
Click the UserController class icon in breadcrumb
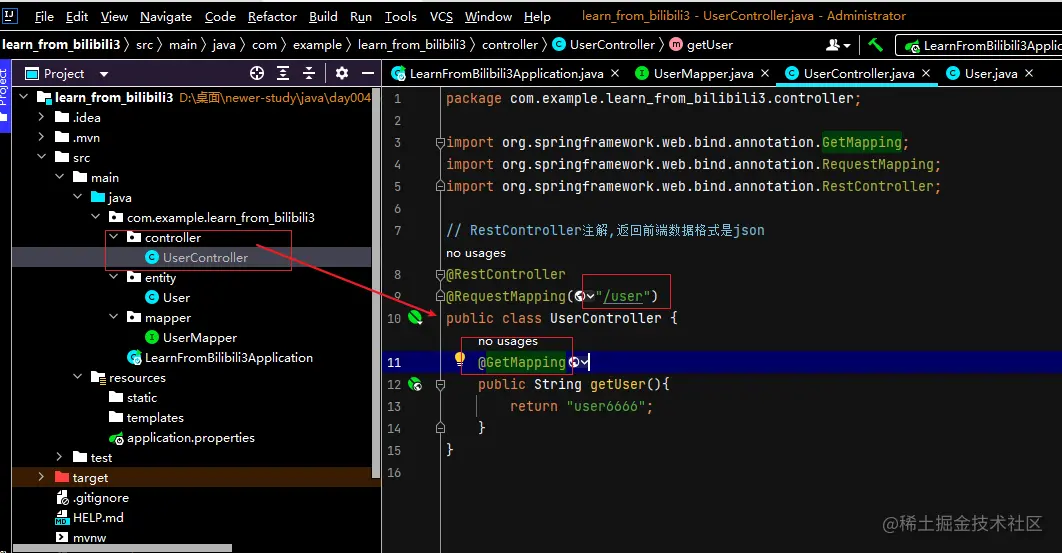tap(559, 45)
